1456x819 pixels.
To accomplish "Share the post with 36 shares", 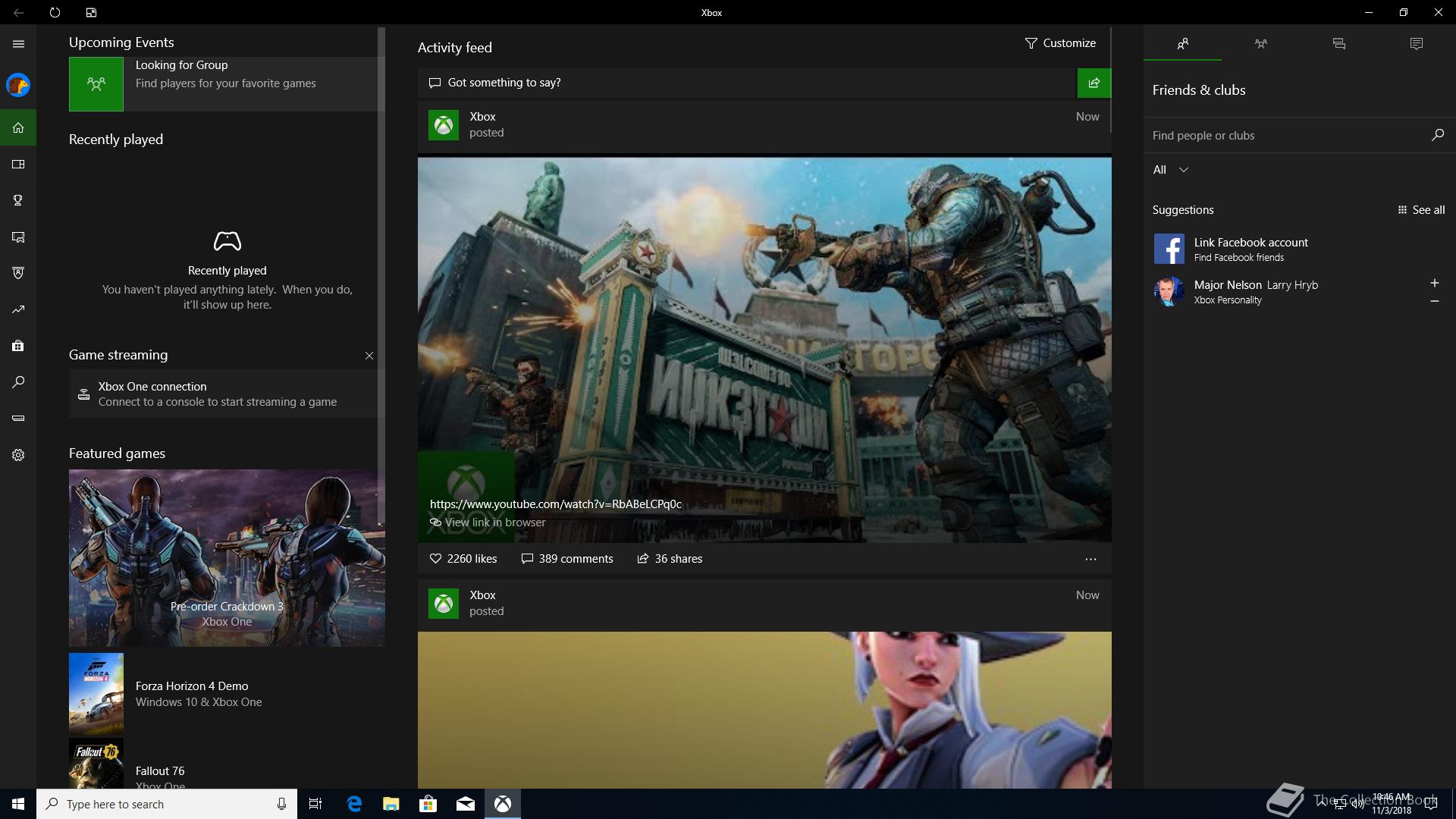I will (670, 559).
